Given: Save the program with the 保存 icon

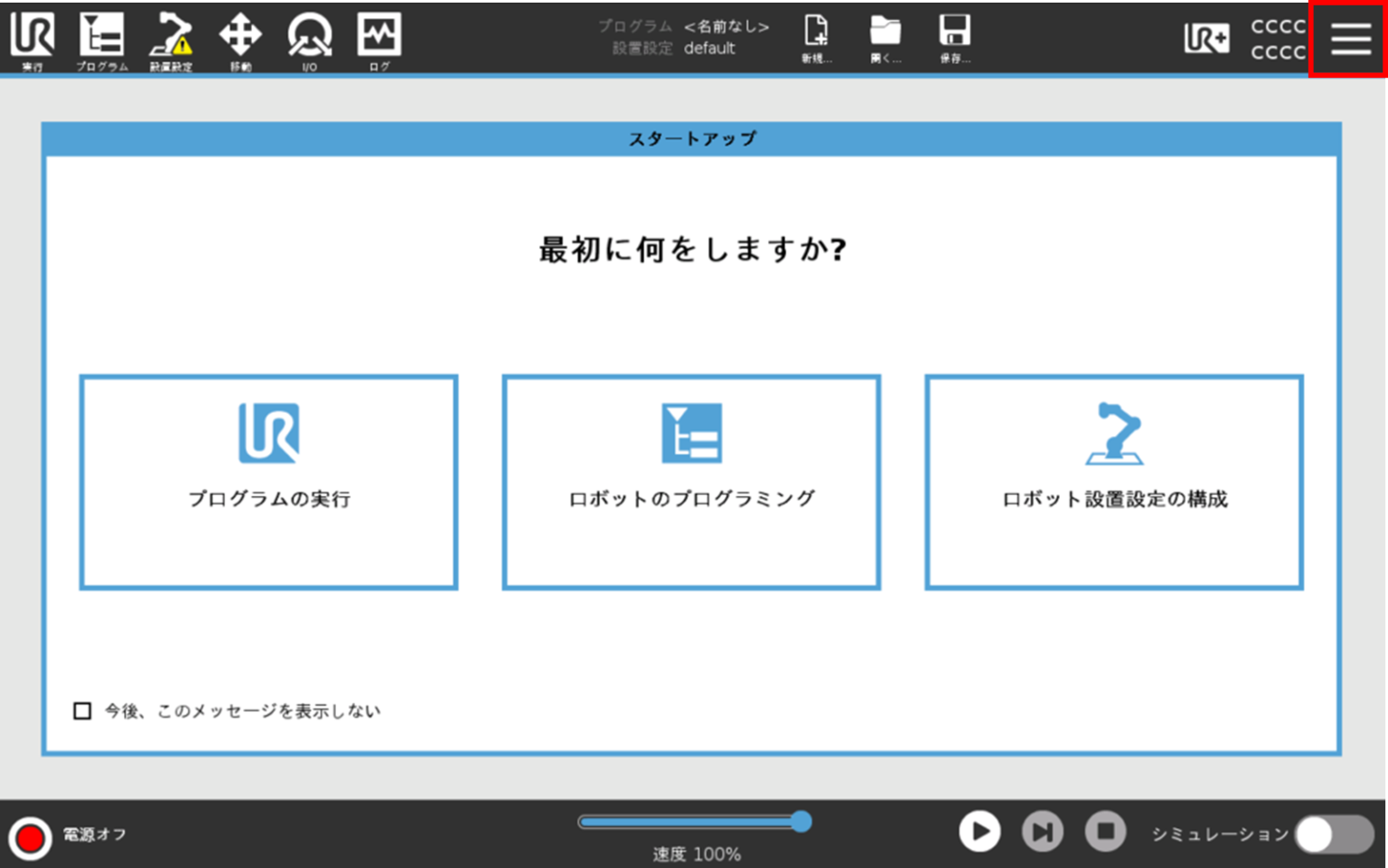Looking at the screenshot, I should [955, 40].
